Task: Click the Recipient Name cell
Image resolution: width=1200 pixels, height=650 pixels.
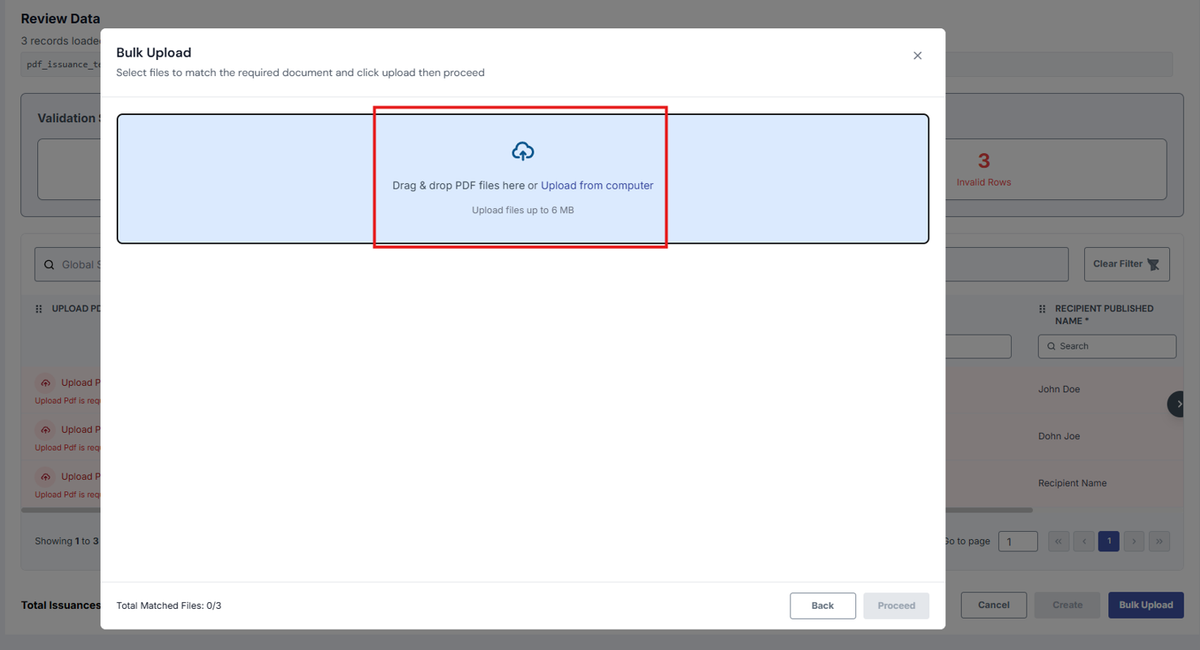Action: click(1072, 483)
